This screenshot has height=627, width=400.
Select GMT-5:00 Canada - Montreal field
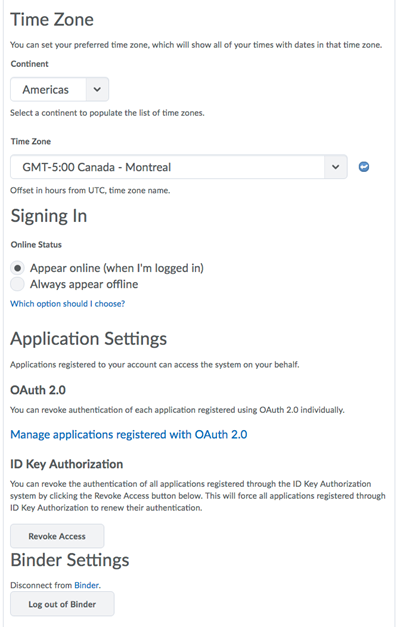pos(179,167)
